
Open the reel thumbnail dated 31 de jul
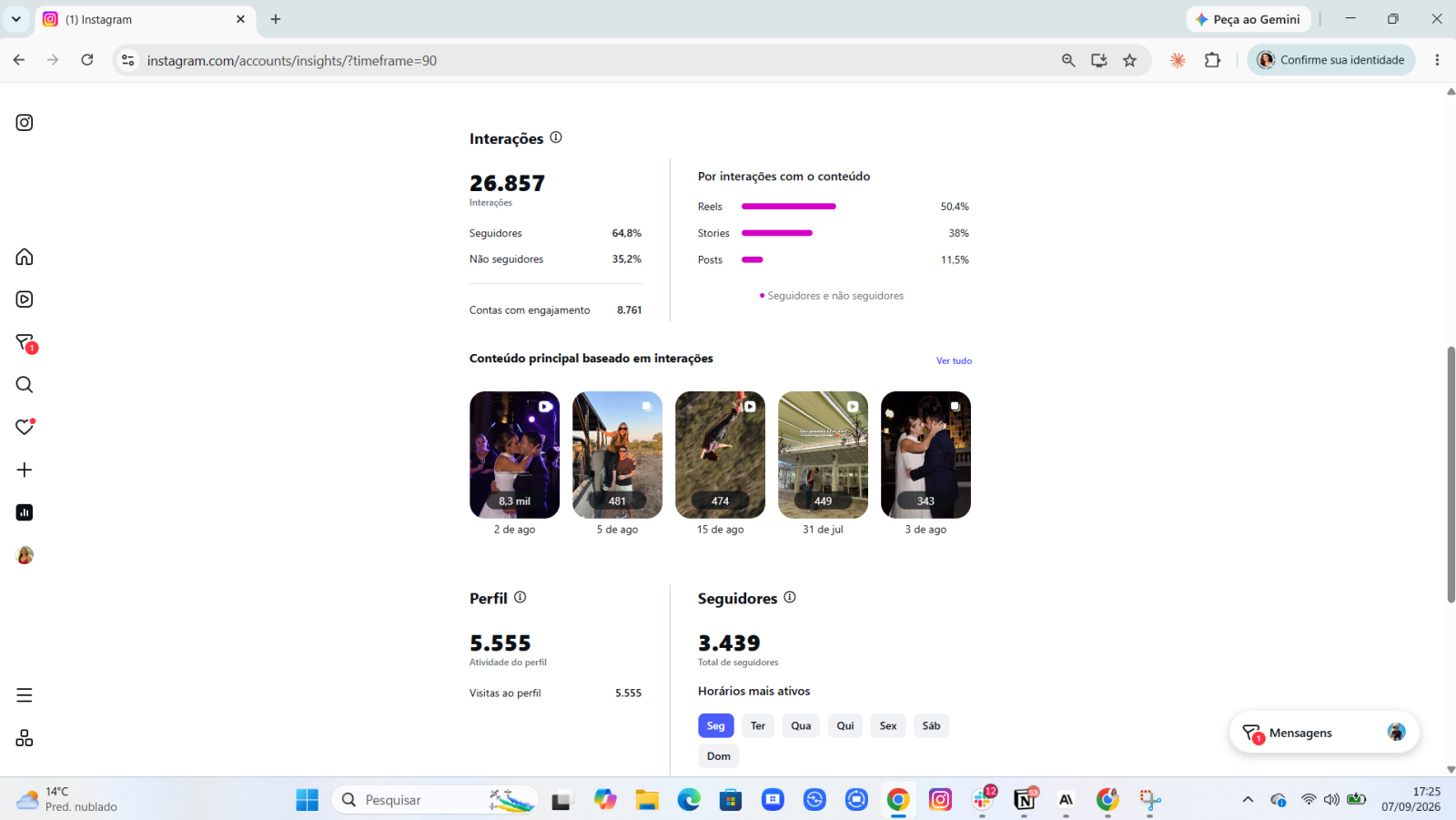point(823,455)
